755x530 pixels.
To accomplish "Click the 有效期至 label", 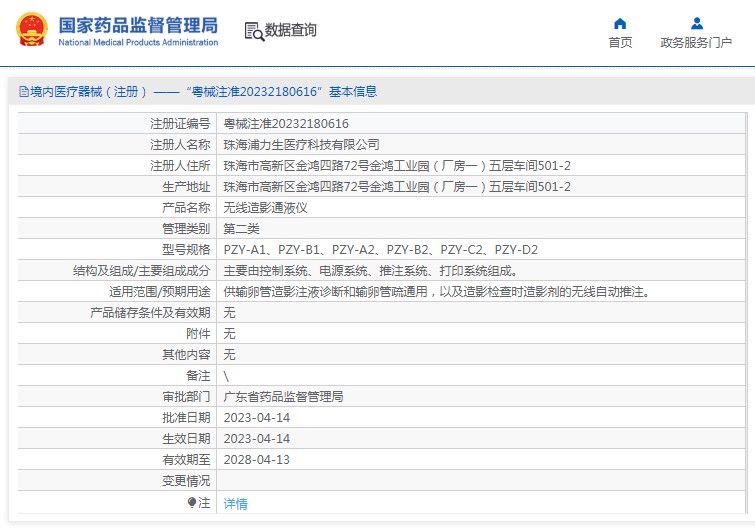I will tap(186, 460).
